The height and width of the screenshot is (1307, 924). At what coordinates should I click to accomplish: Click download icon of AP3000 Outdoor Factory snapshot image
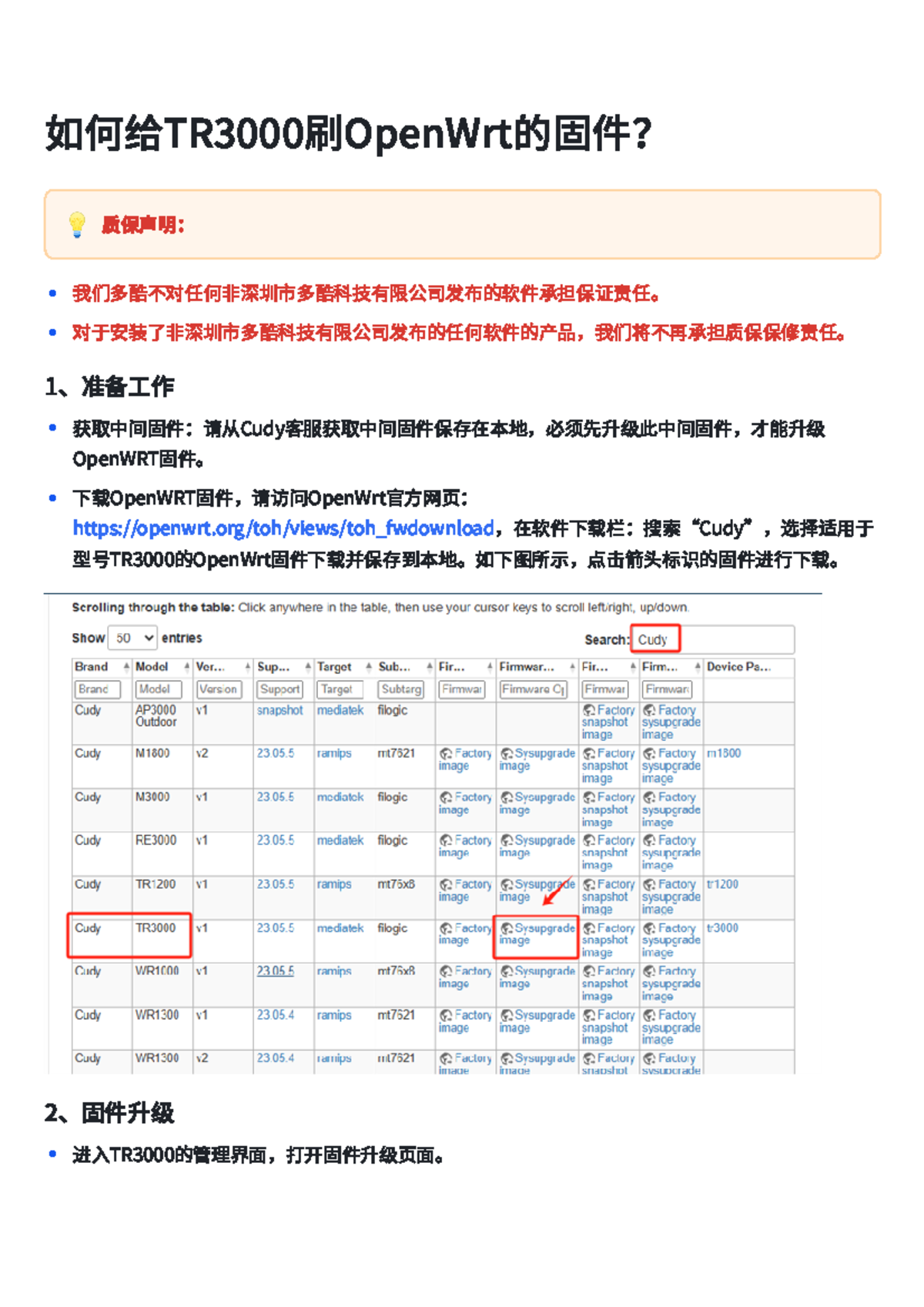(589, 711)
